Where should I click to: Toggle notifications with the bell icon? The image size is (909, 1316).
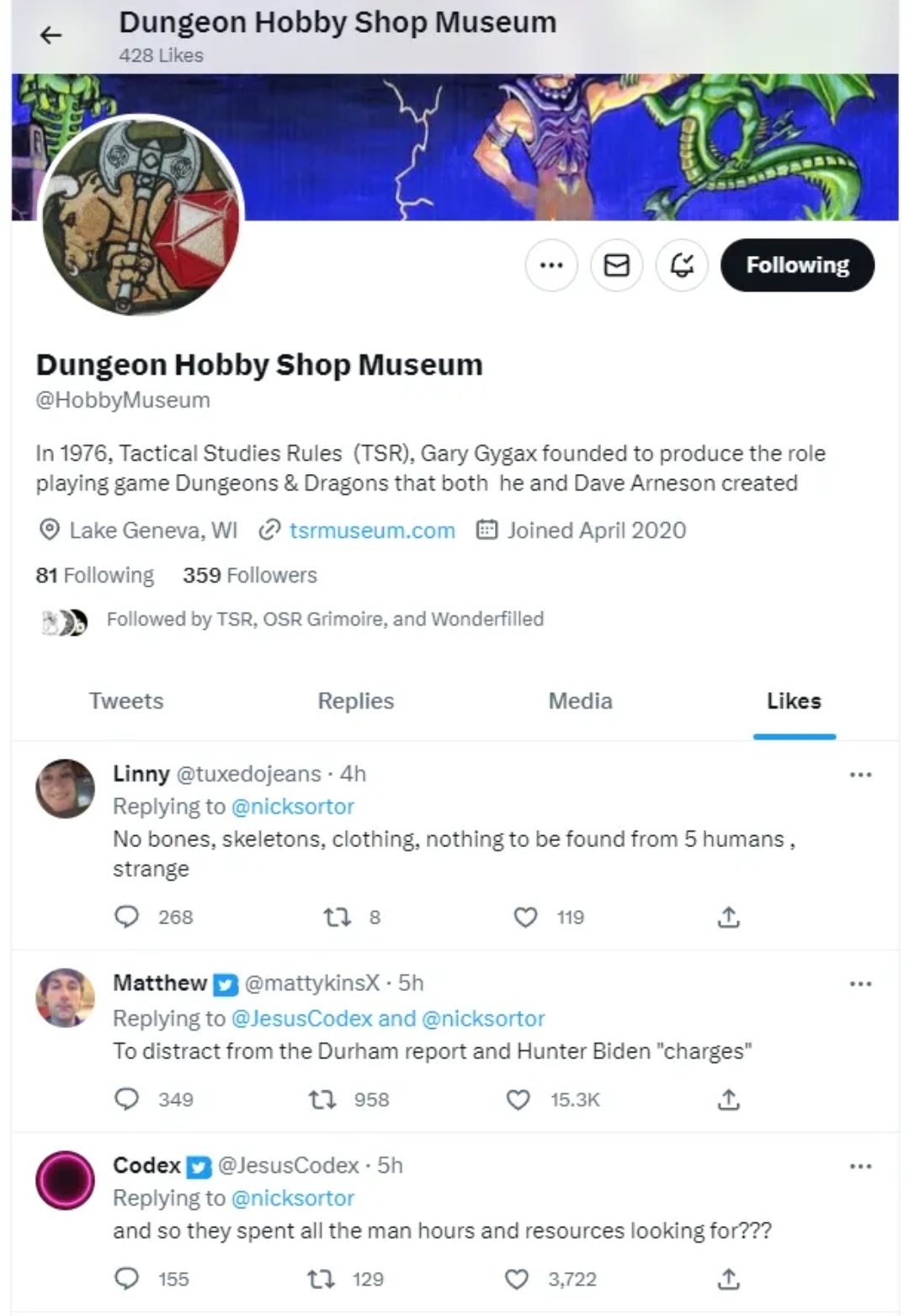(682, 265)
